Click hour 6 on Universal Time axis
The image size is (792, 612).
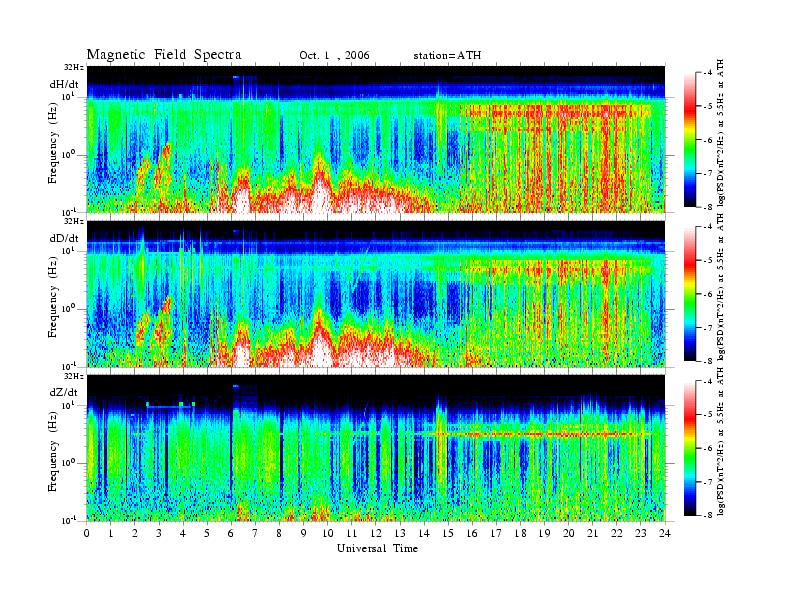click(231, 533)
